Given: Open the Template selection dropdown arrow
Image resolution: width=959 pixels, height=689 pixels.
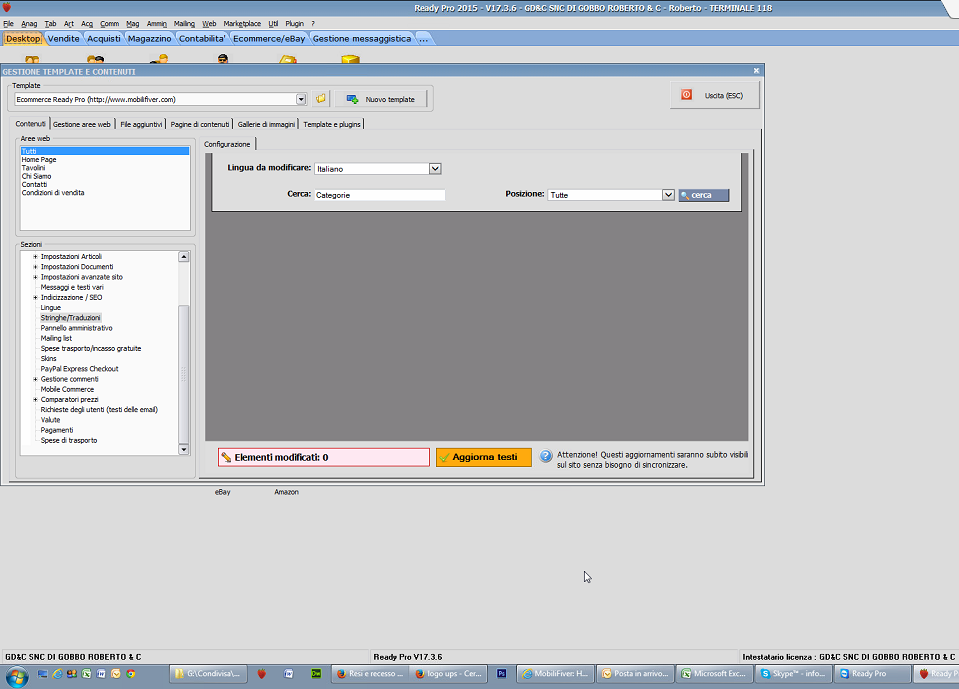Looking at the screenshot, I should tap(301, 99).
